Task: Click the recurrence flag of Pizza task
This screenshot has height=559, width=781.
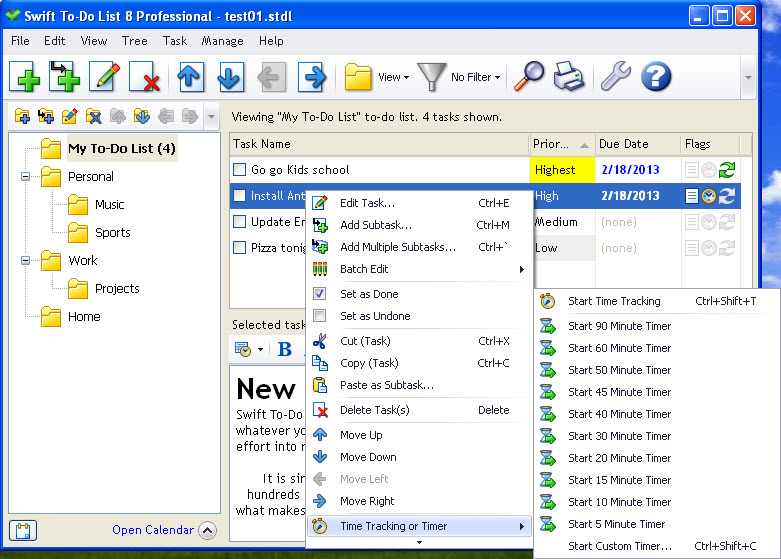Action: pos(727,248)
